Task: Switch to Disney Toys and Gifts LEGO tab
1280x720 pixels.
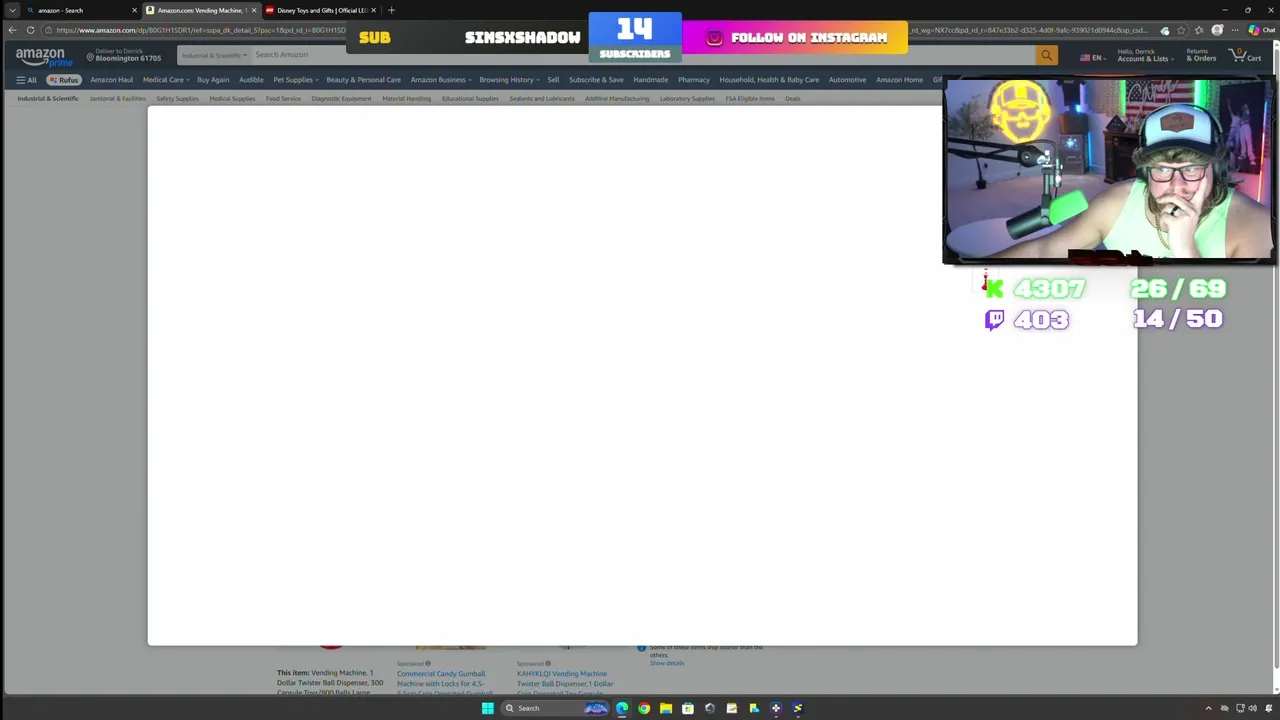Action: coord(320,10)
